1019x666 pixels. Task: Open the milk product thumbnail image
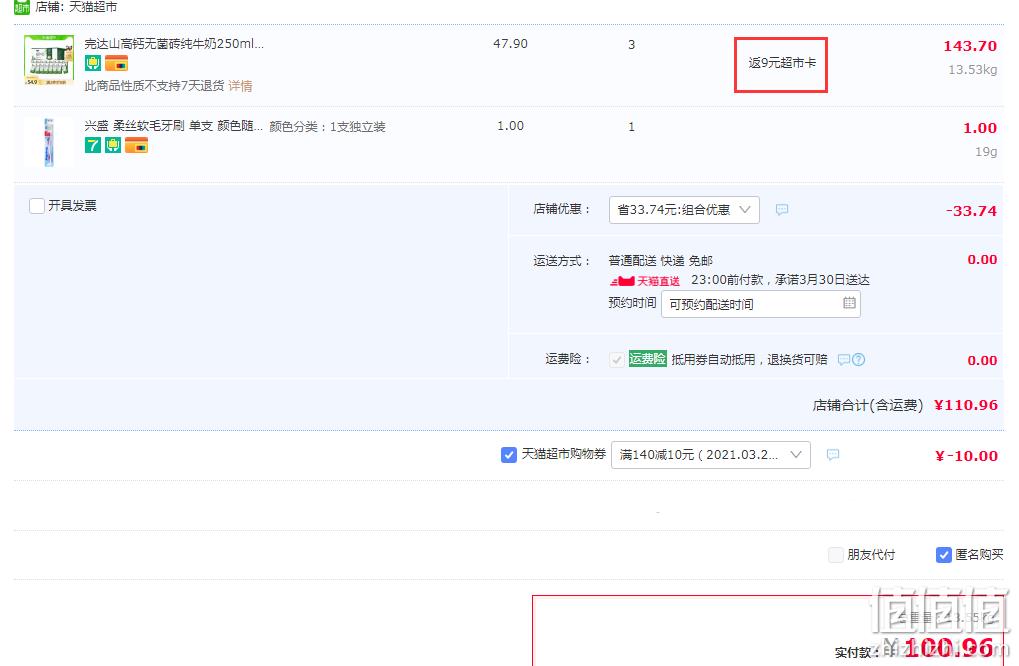coord(49,60)
